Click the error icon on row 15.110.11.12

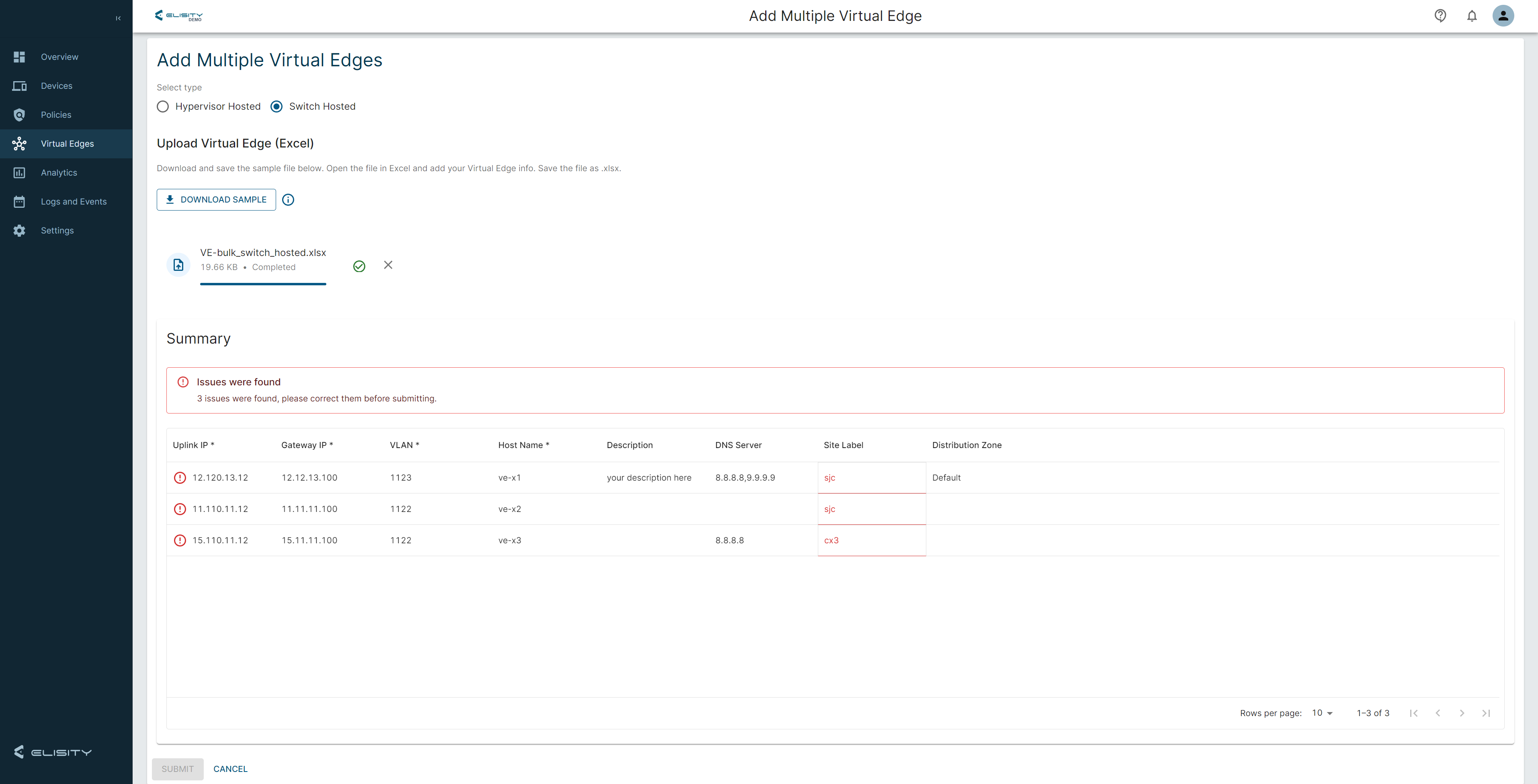tap(180, 540)
